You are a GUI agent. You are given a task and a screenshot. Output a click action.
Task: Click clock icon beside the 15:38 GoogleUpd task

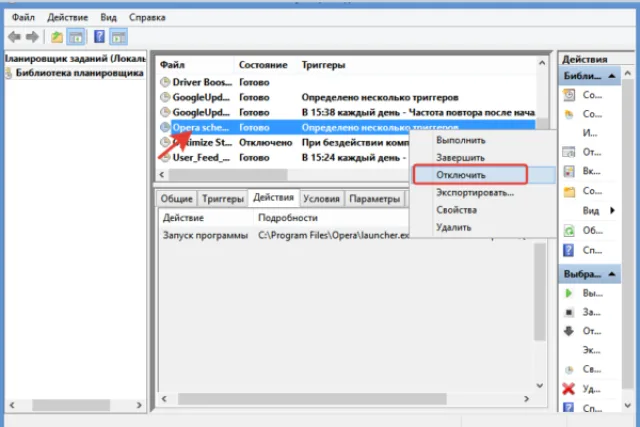165,112
